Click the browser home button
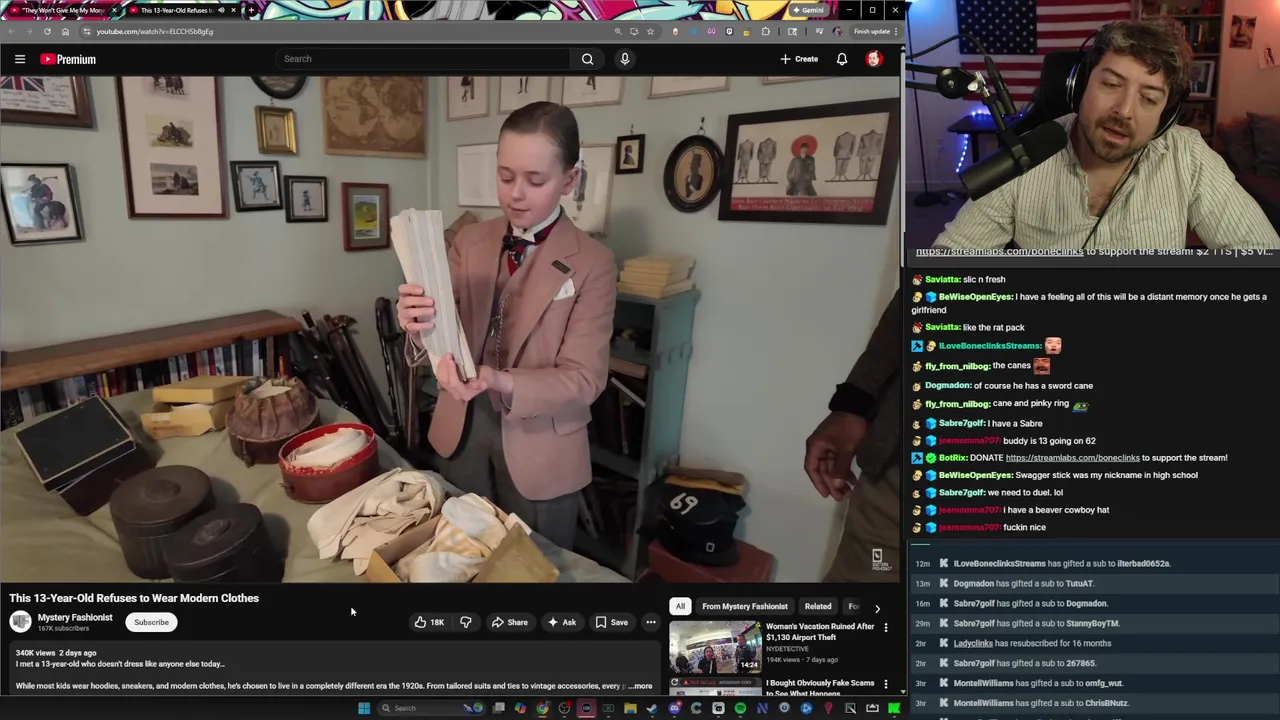This screenshot has width=1280, height=720. (65, 31)
